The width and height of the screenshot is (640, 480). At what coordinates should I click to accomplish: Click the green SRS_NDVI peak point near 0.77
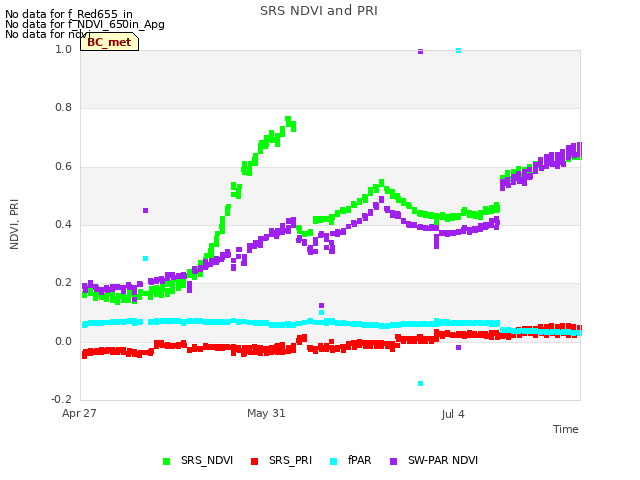tap(288, 120)
